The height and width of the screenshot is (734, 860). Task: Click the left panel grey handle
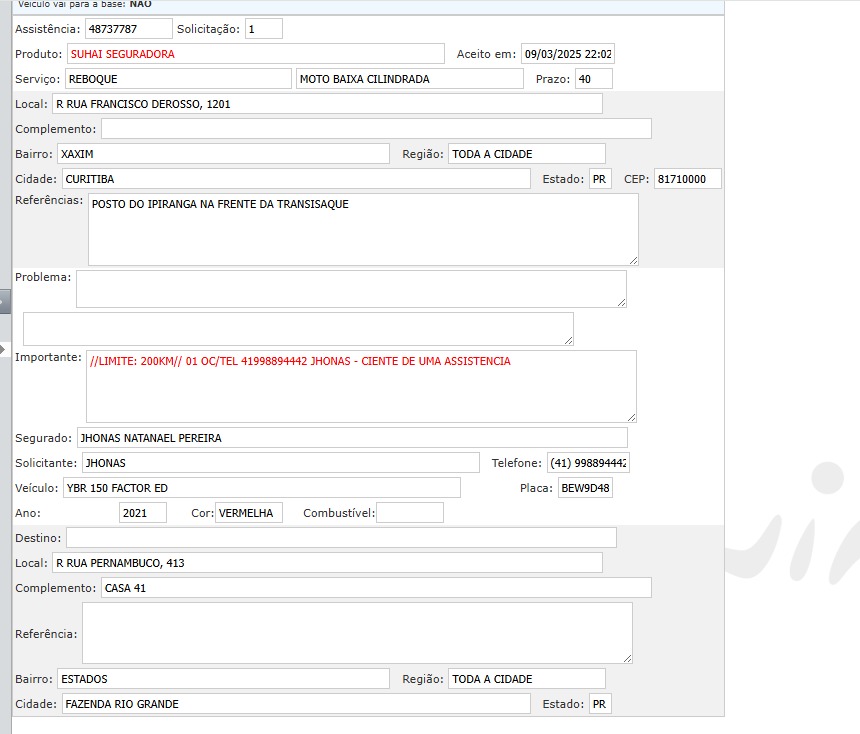point(5,302)
